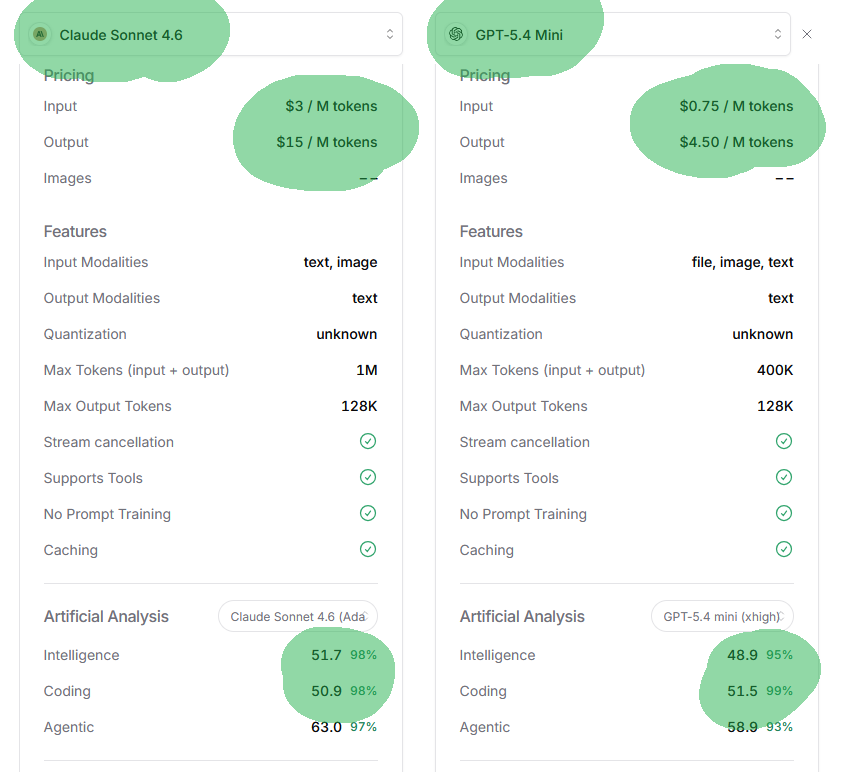The width and height of the screenshot is (849, 772).
Task: Click Supports Tools checkmark for Claude Sonnet 4.6
Action: coord(368,477)
